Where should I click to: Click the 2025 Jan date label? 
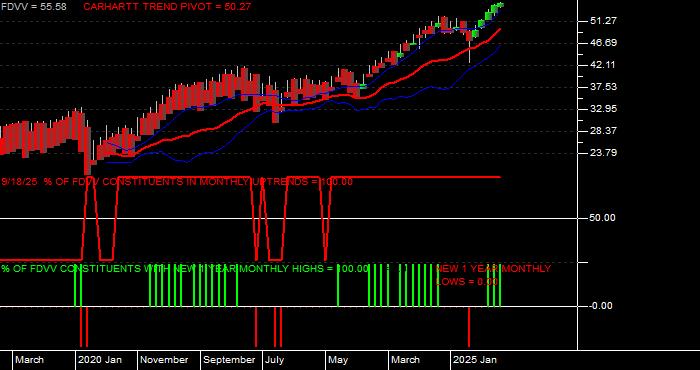[x=475, y=360]
